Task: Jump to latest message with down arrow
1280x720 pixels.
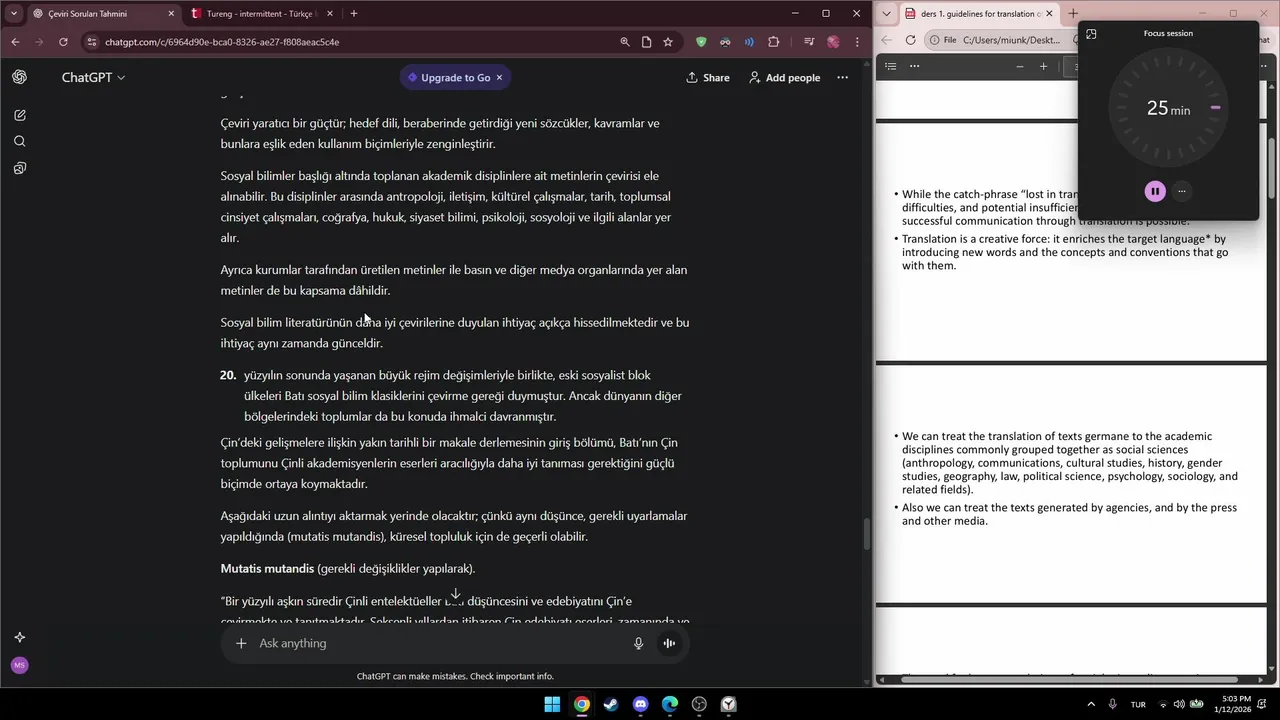Action: coord(455,594)
